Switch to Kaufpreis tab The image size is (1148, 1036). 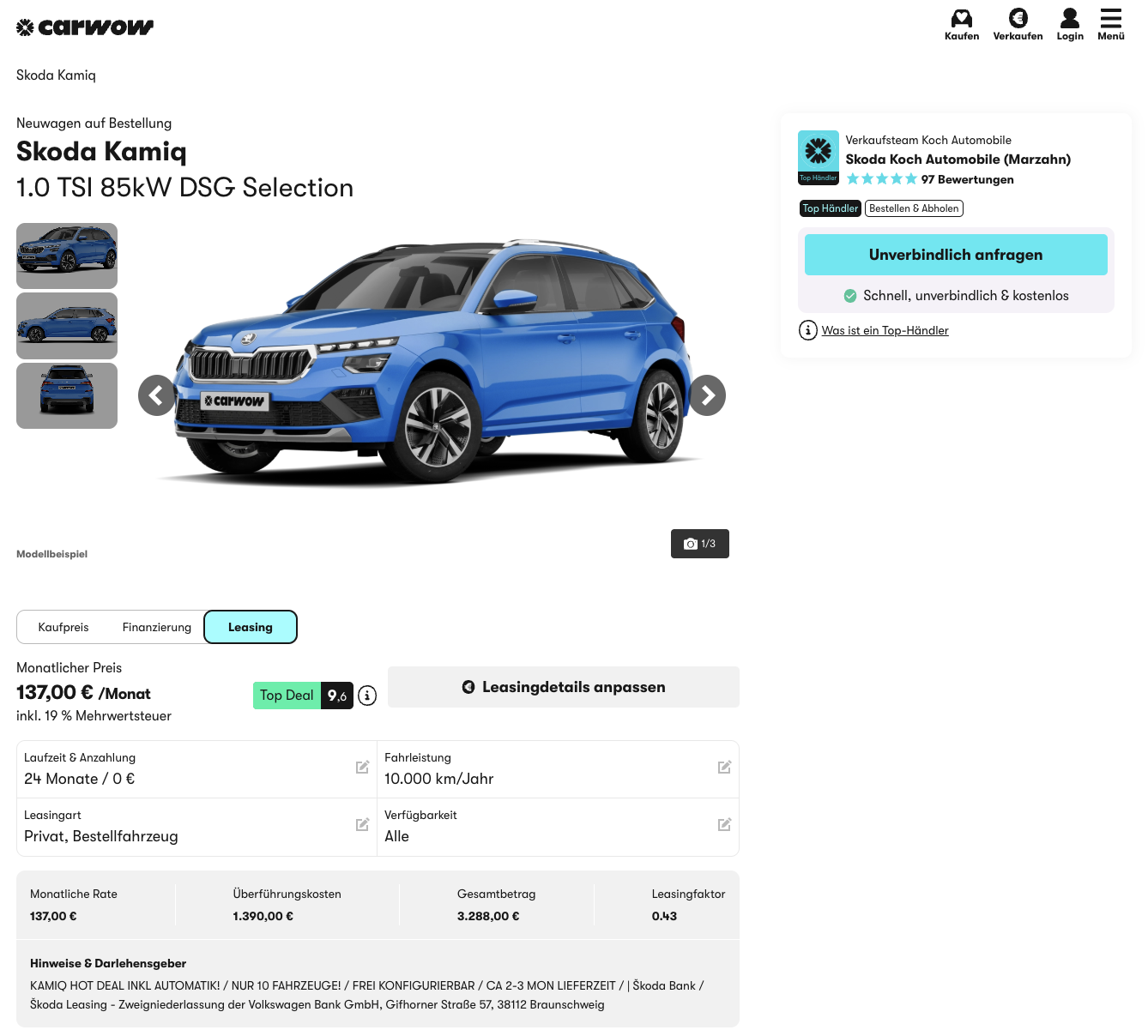63,627
